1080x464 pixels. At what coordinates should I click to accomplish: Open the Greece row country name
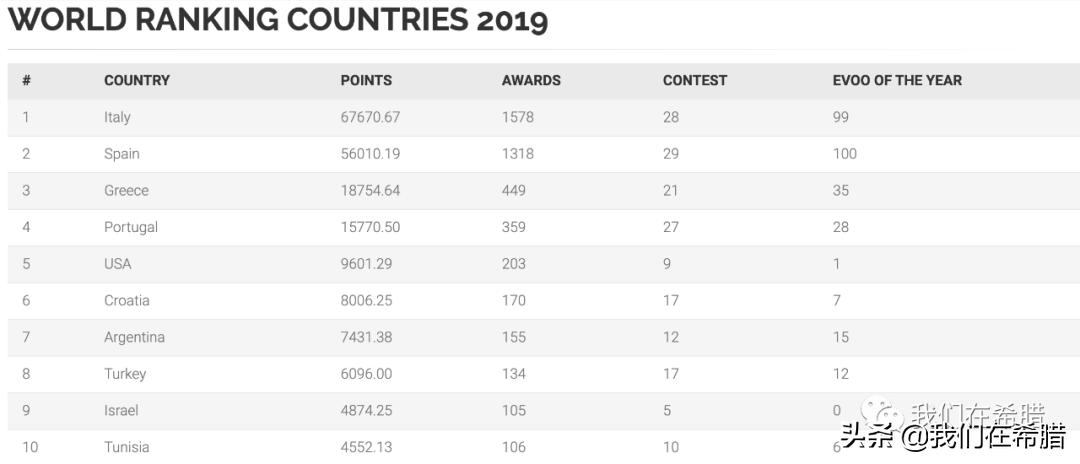tap(126, 190)
